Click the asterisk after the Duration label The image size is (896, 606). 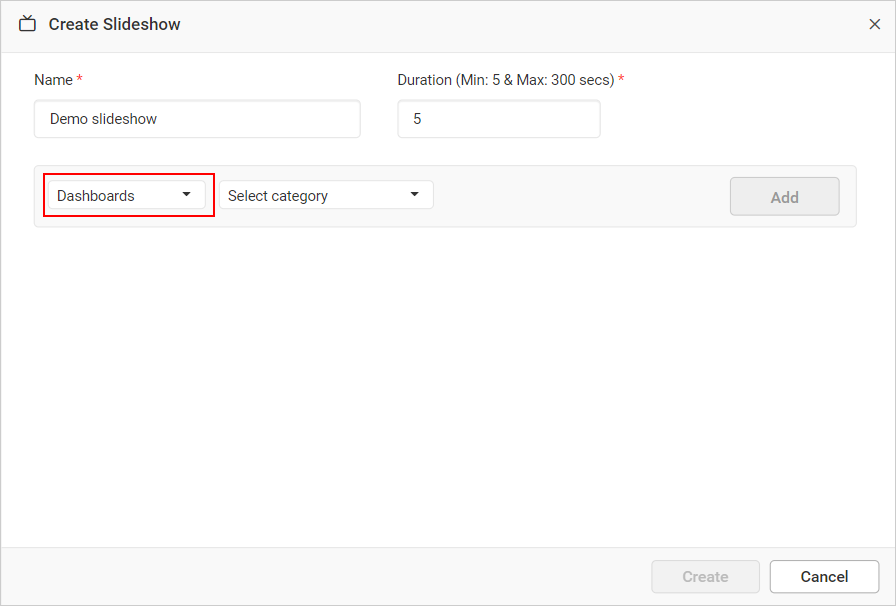coord(620,79)
